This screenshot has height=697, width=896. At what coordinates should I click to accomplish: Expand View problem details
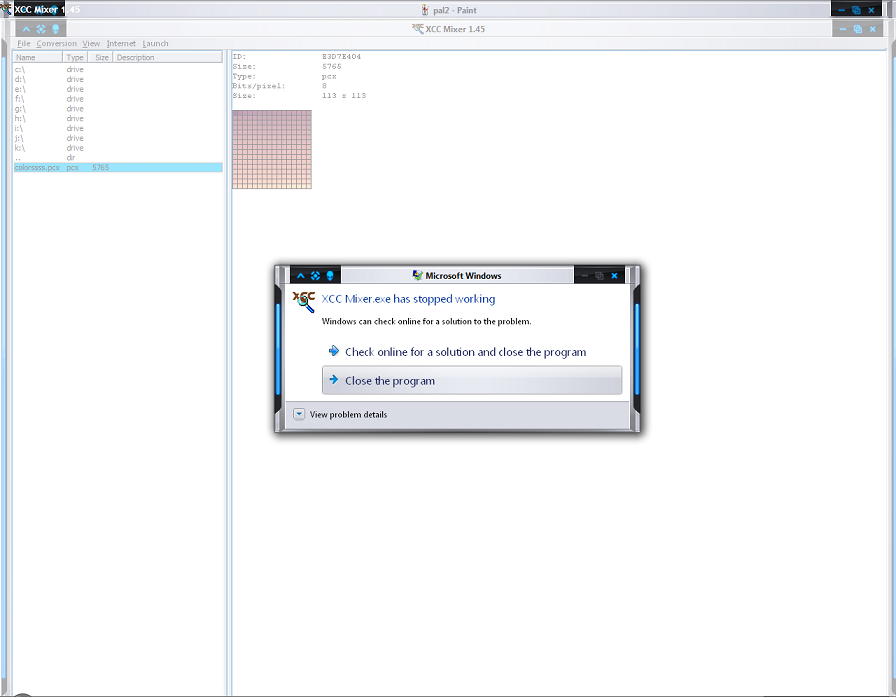(299, 414)
